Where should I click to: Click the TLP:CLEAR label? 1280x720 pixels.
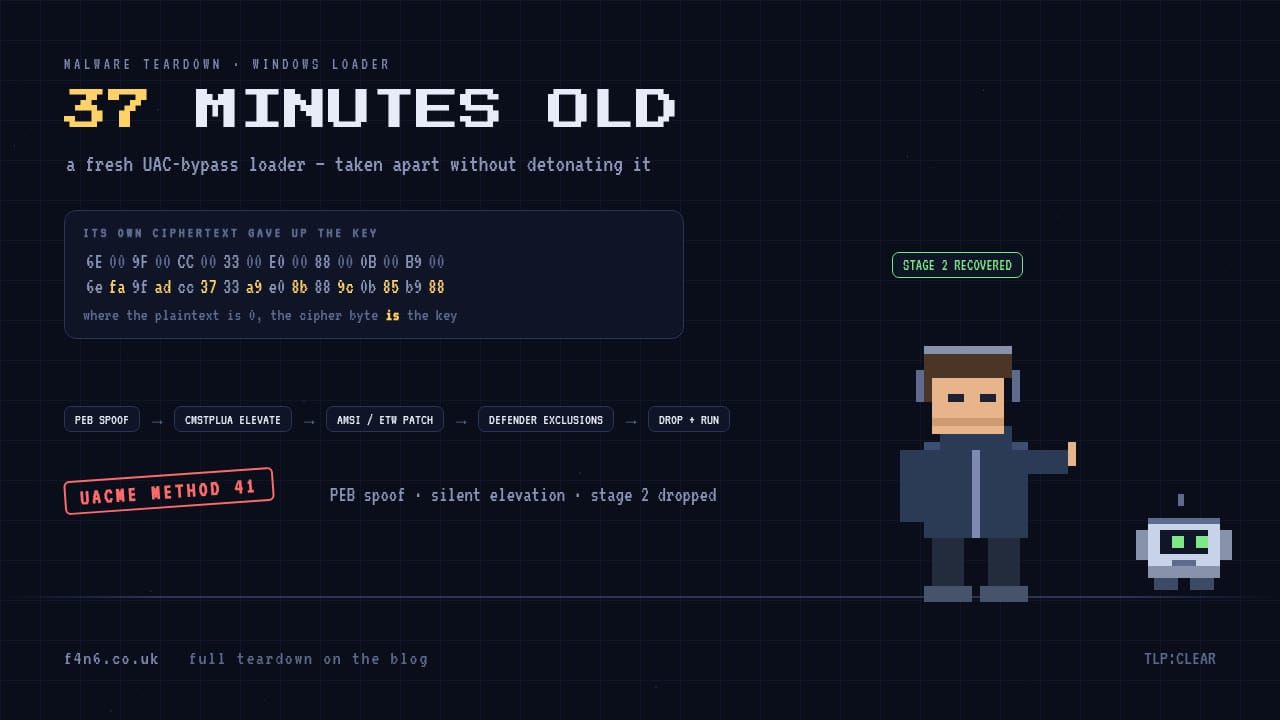tap(1180, 659)
